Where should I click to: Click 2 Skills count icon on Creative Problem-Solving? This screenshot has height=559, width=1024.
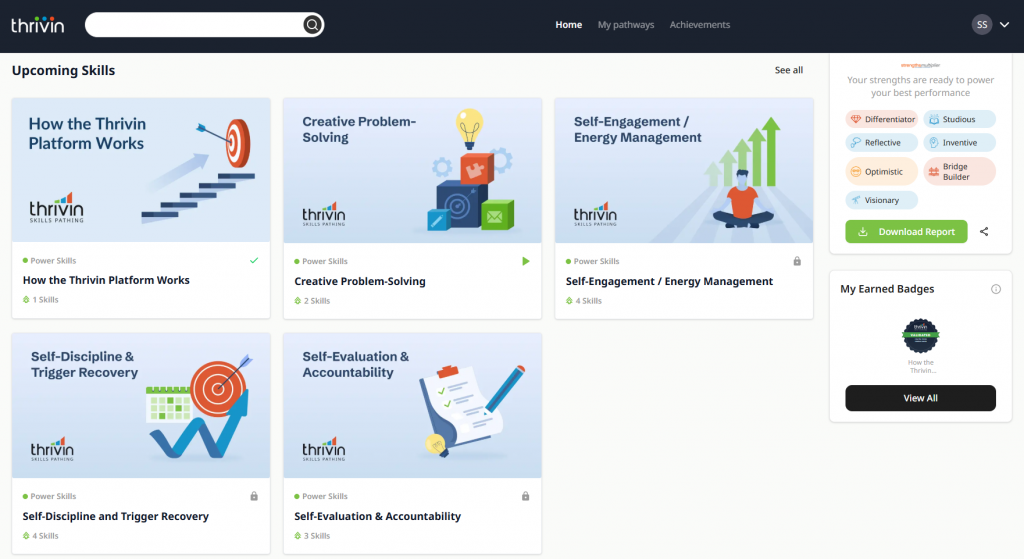[x=298, y=301]
